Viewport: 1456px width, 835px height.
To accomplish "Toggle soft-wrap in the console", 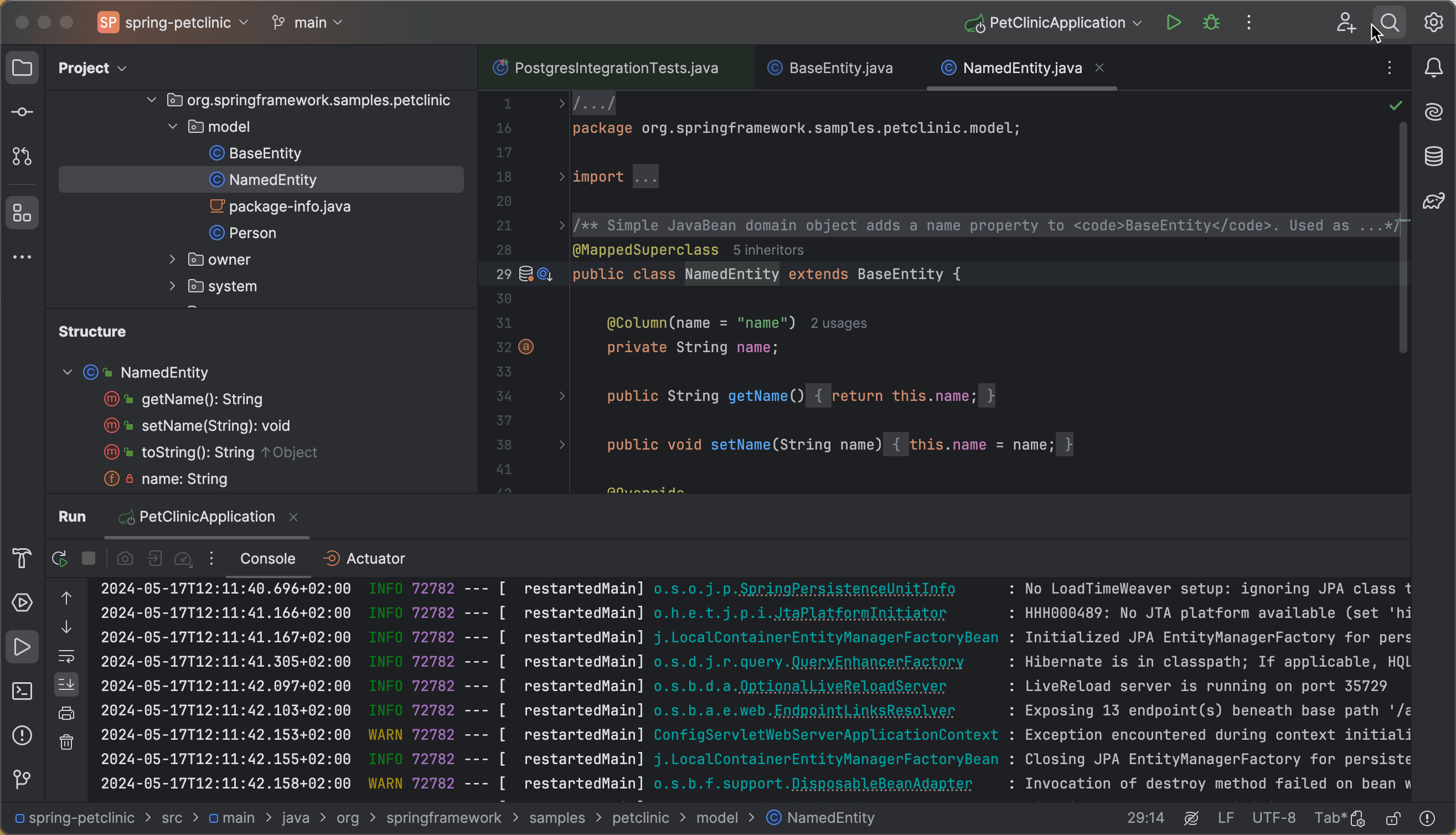I will [66, 657].
